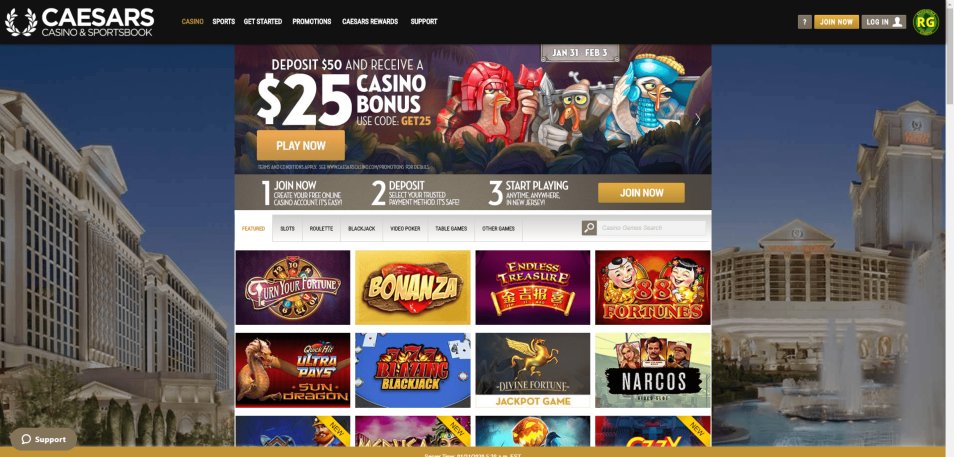Open the Promotions menu item
The height and width of the screenshot is (457, 954).
click(312, 21)
